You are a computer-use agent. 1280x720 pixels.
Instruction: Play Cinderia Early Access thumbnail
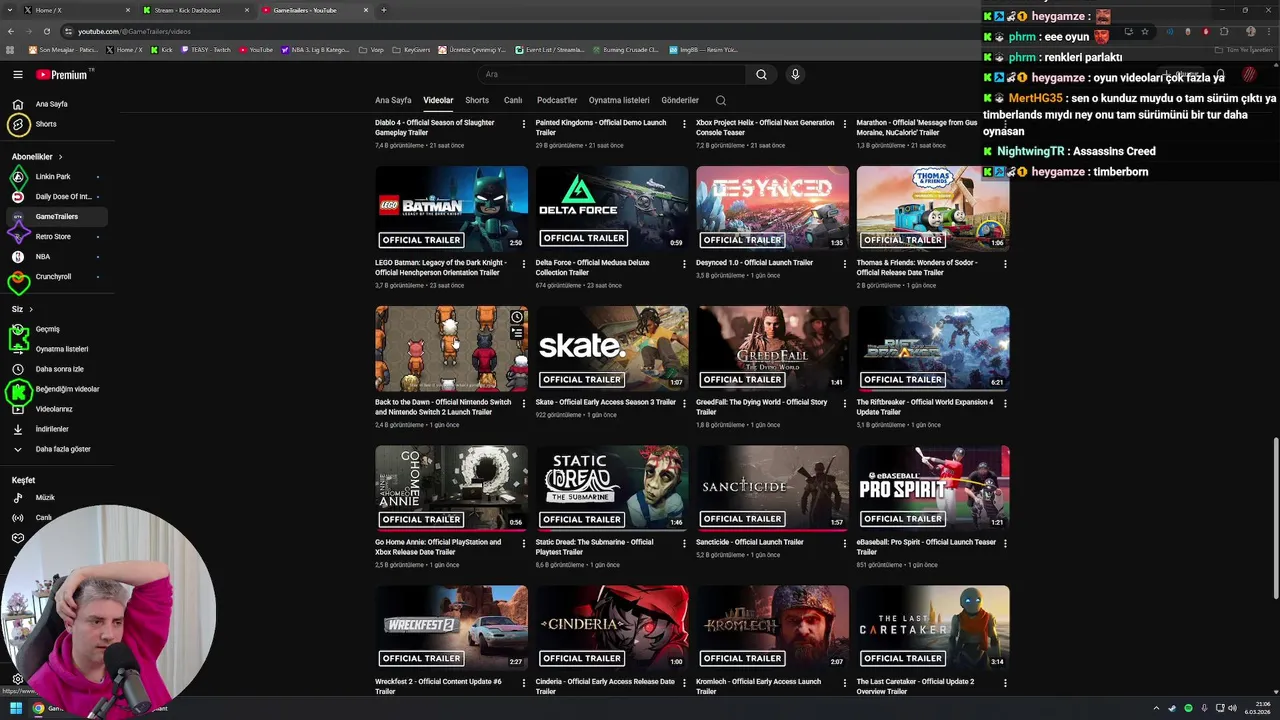click(612, 628)
